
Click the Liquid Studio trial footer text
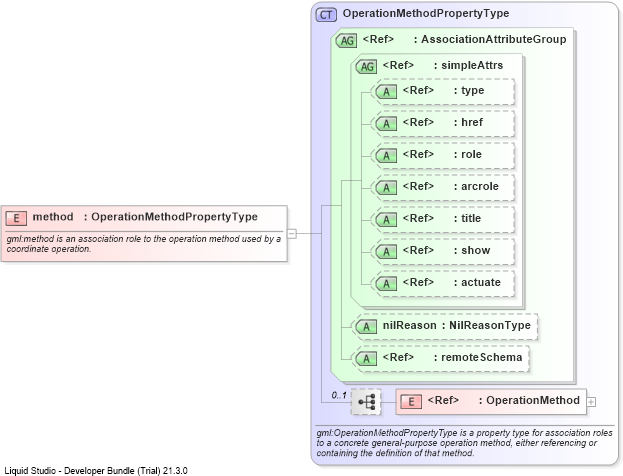(96, 471)
